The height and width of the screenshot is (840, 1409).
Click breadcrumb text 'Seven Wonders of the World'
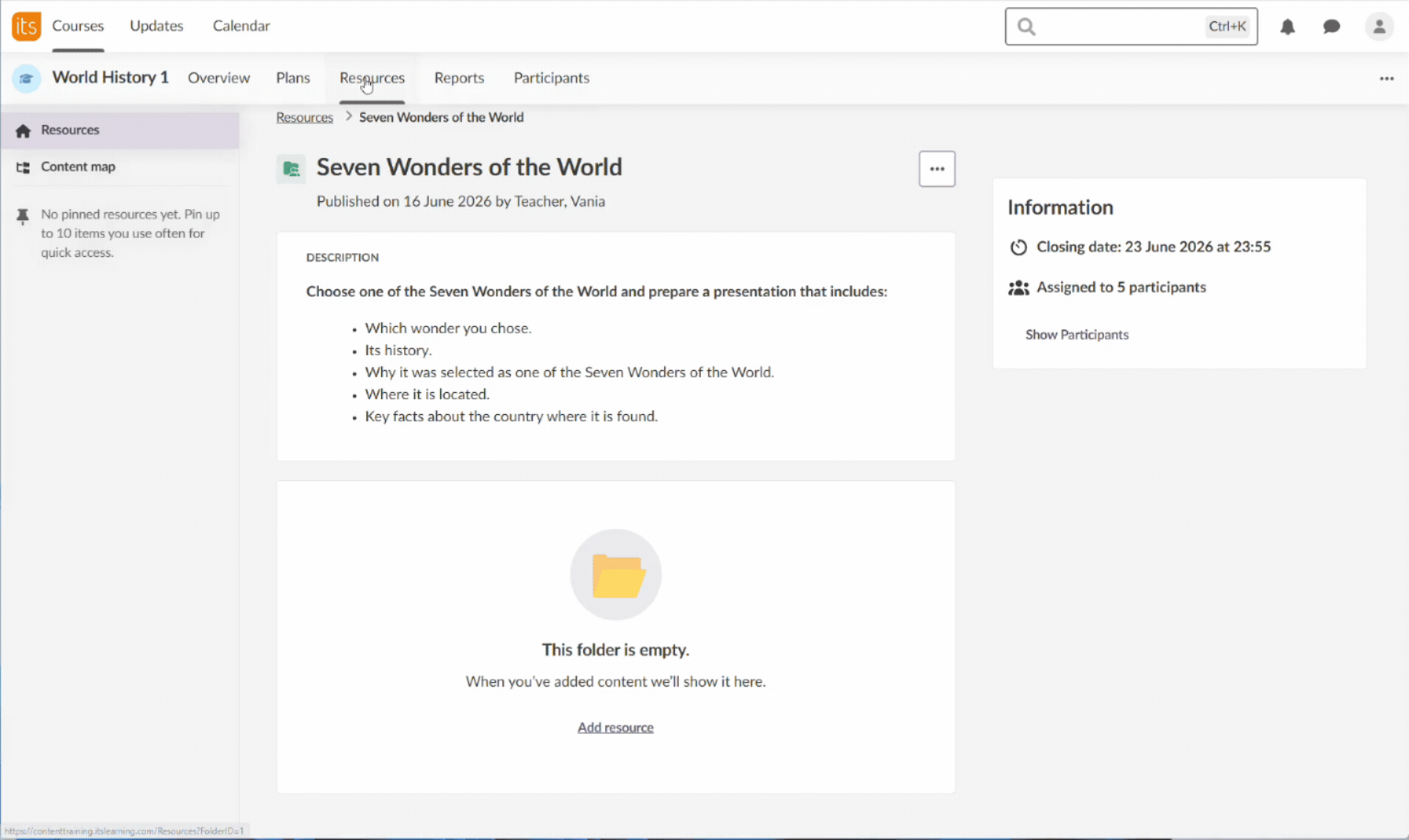tap(442, 118)
